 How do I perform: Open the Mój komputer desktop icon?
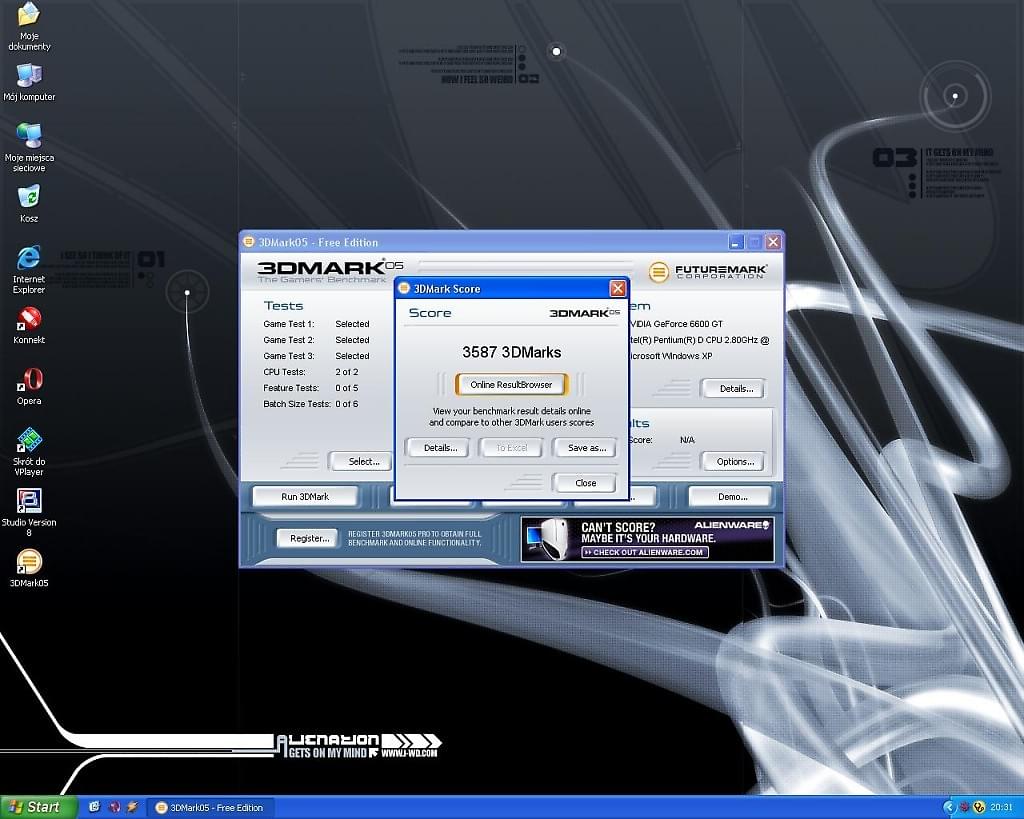click(29, 83)
